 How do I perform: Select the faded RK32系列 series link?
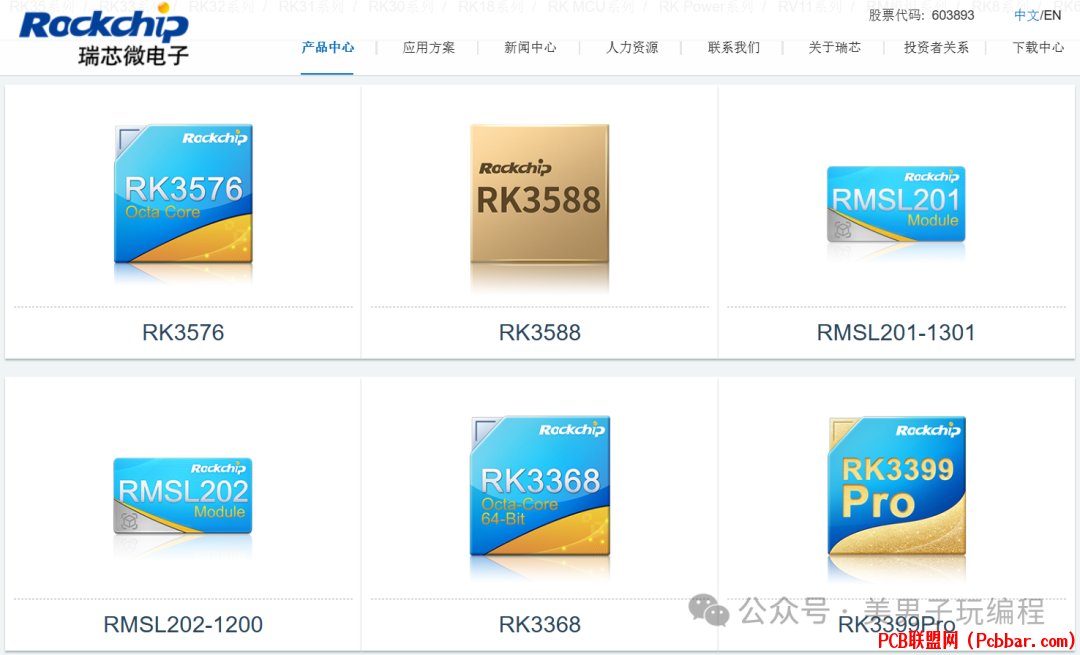[221, 8]
